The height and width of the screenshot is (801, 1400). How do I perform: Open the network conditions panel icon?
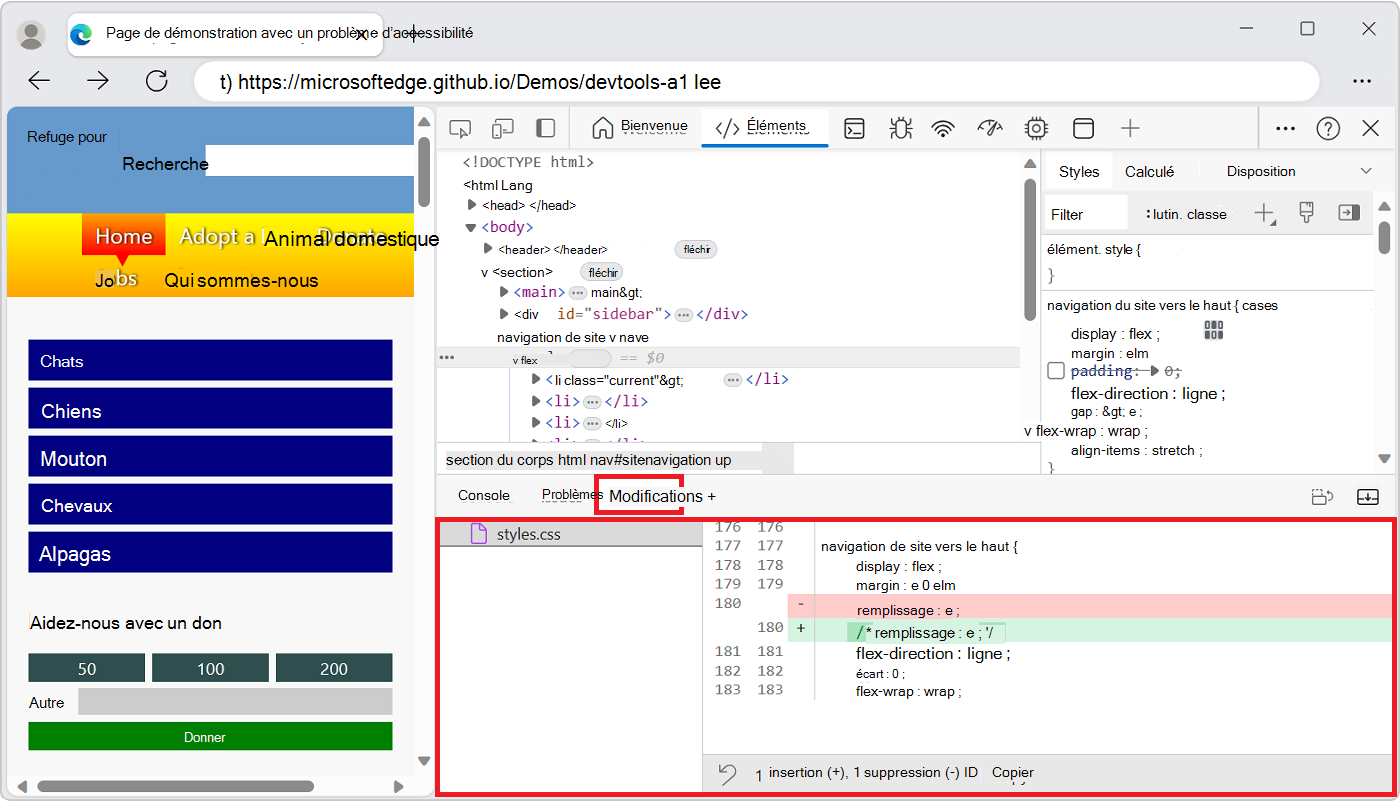[942, 128]
